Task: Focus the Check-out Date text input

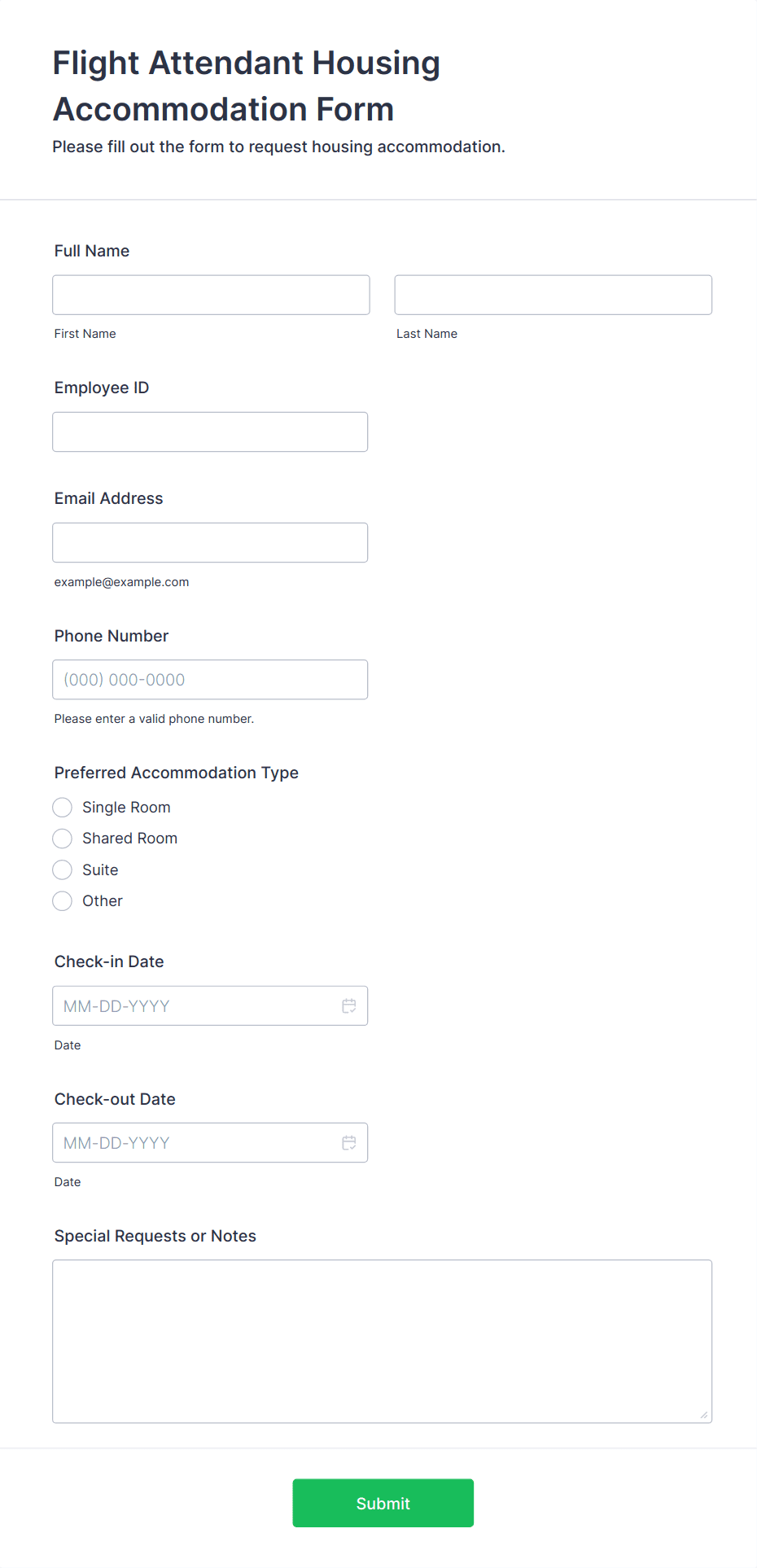Action: click(195, 1143)
